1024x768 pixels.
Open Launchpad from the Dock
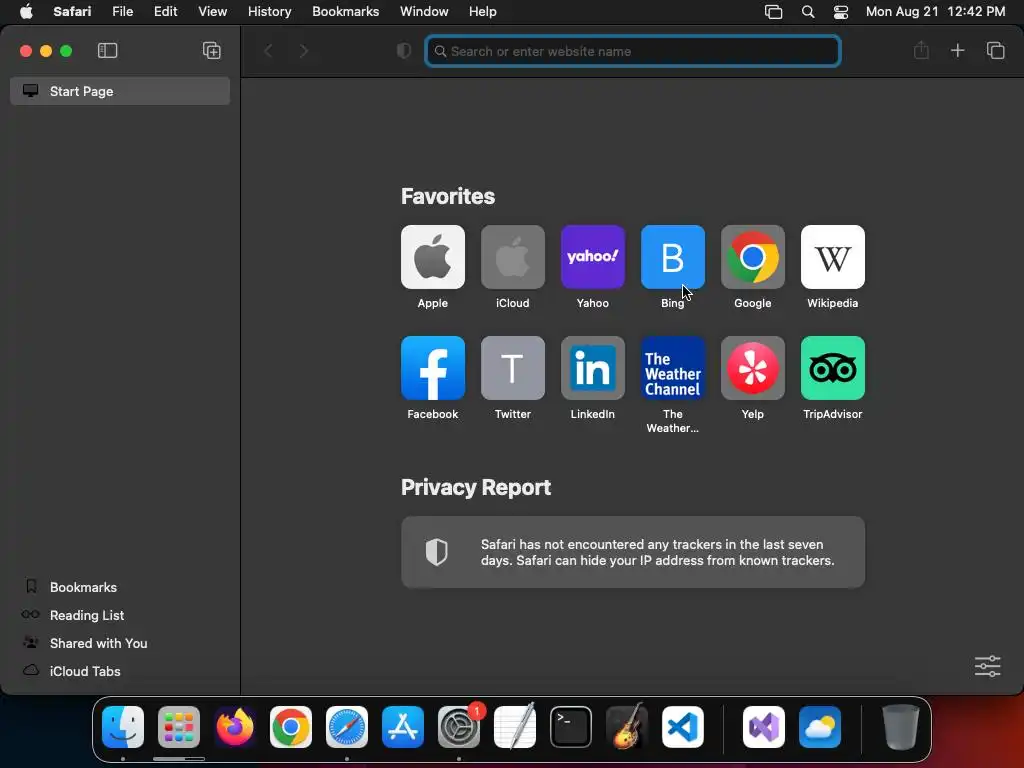pyautogui.click(x=179, y=727)
